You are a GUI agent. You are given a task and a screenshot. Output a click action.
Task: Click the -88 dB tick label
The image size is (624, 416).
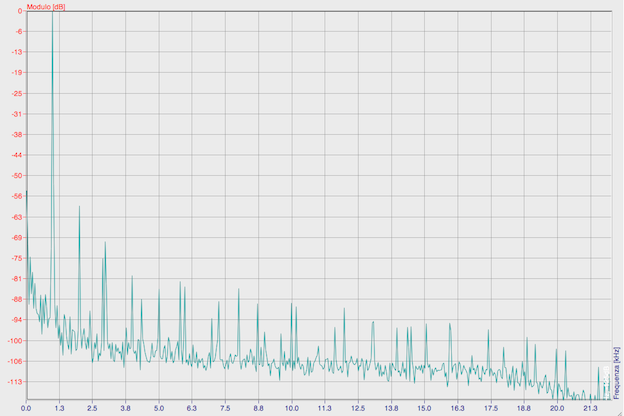(x=17, y=299)
